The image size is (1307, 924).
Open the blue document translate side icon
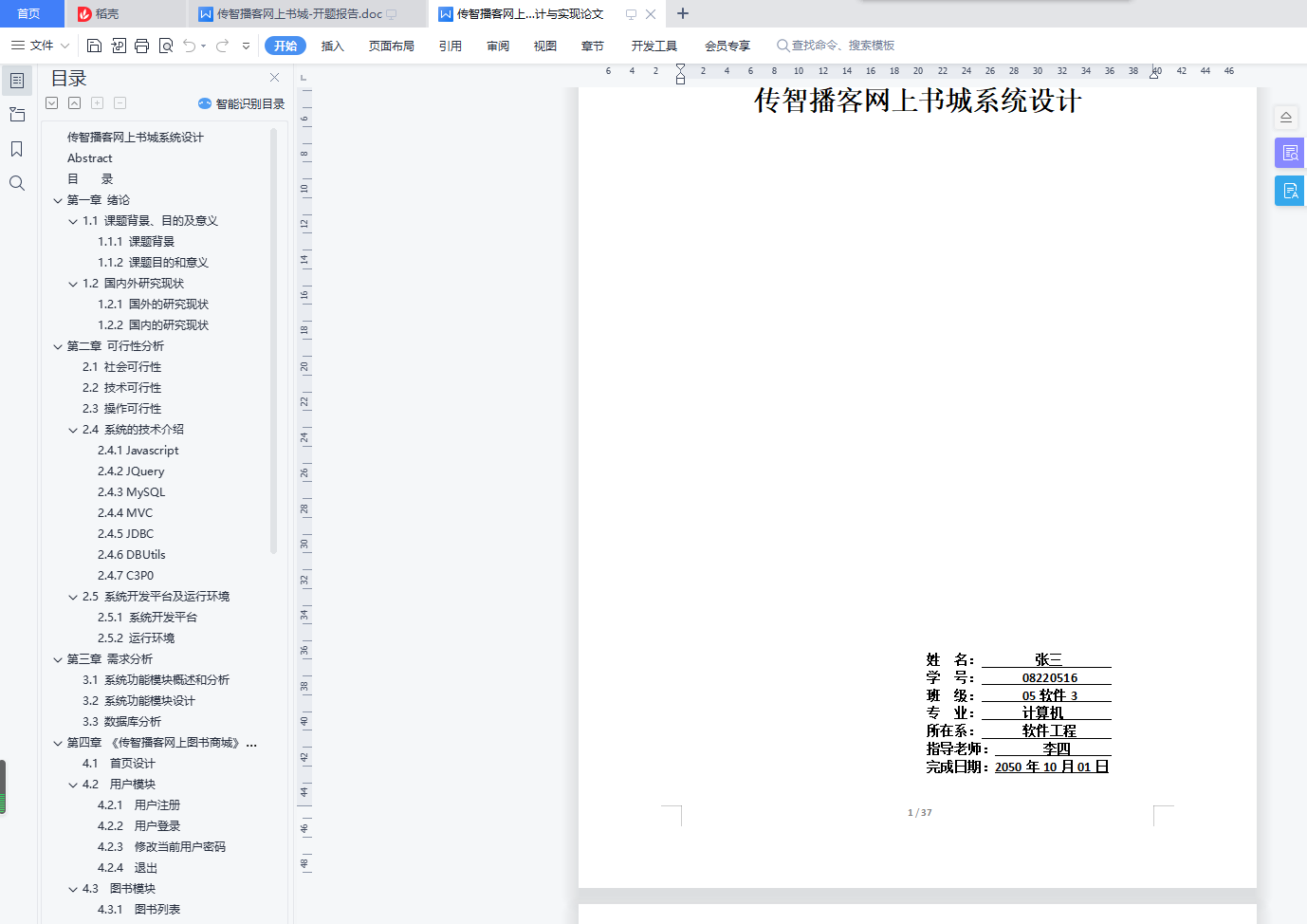pos(1290,191)
